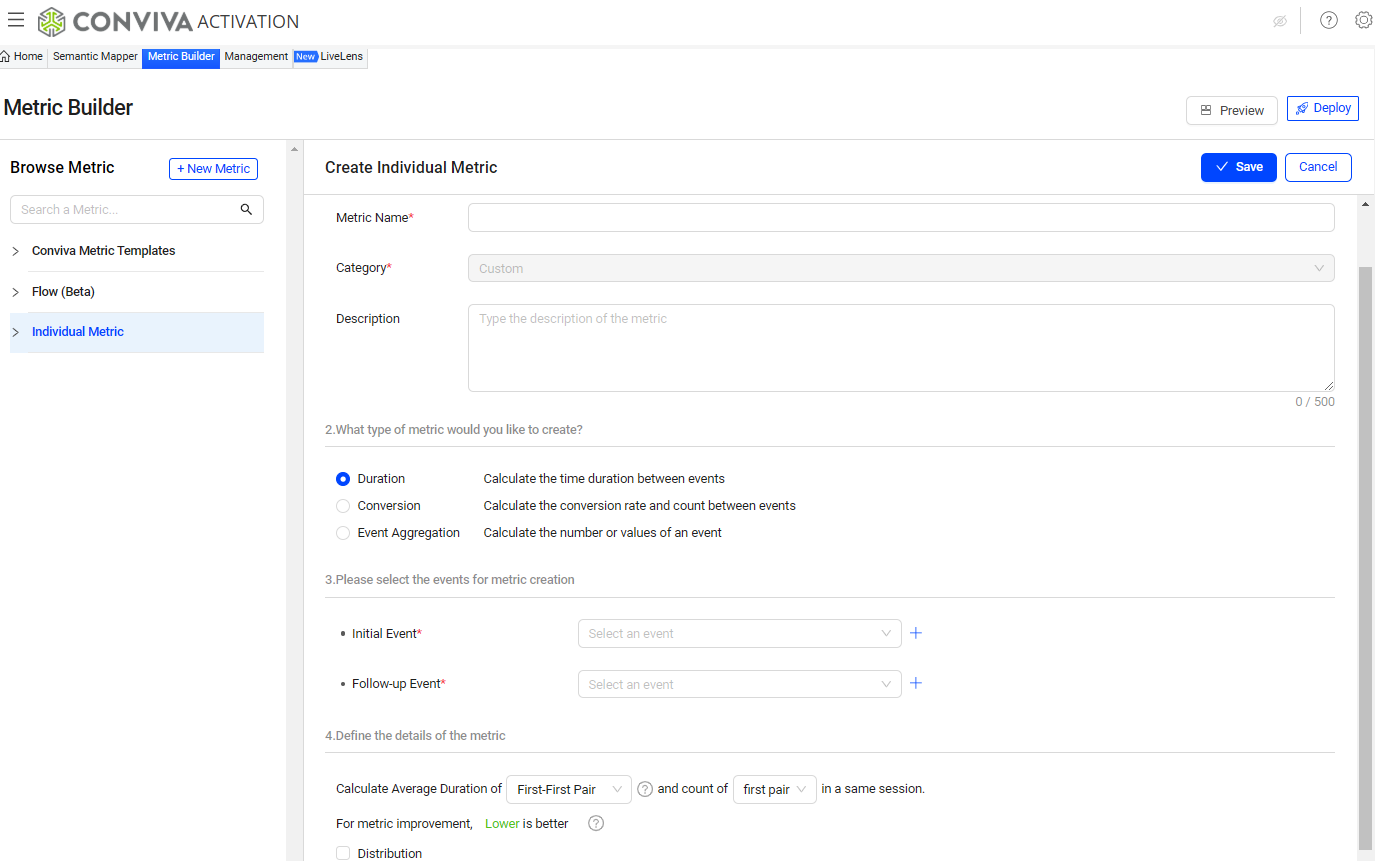
Task: Open the First-First Pair dropdown
Action: tap(568, 789)
